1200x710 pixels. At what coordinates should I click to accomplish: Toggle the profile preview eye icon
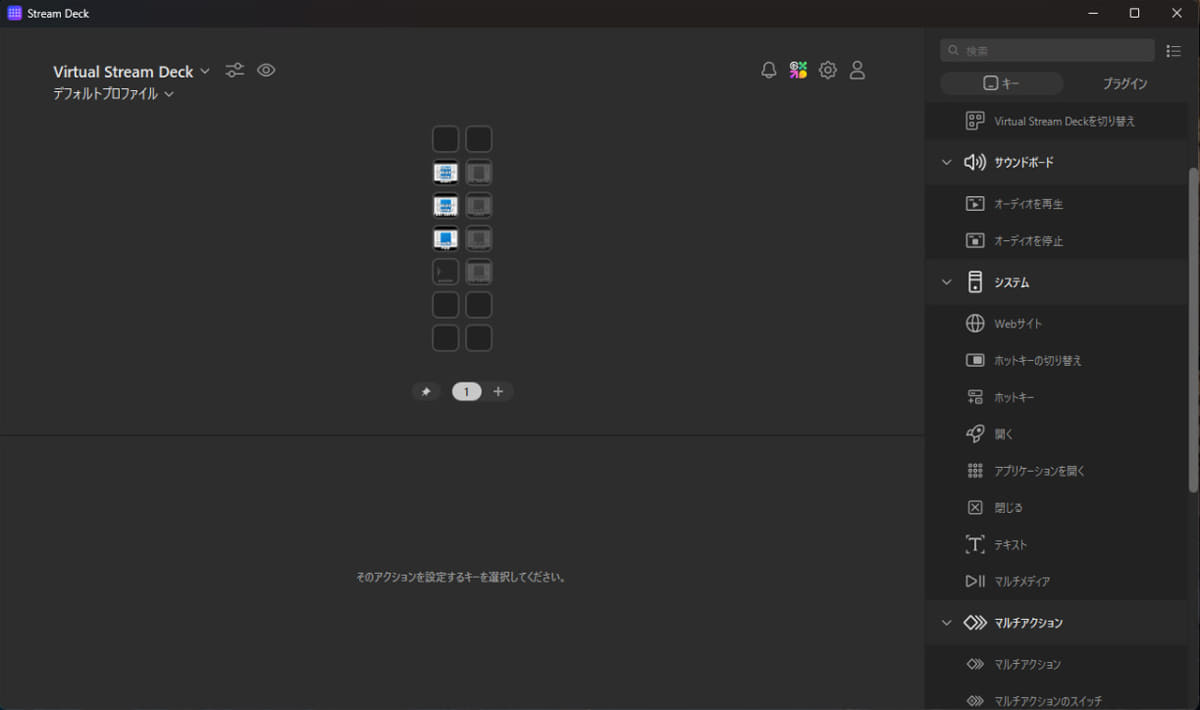pyautogui.click(x=265, y=70)
